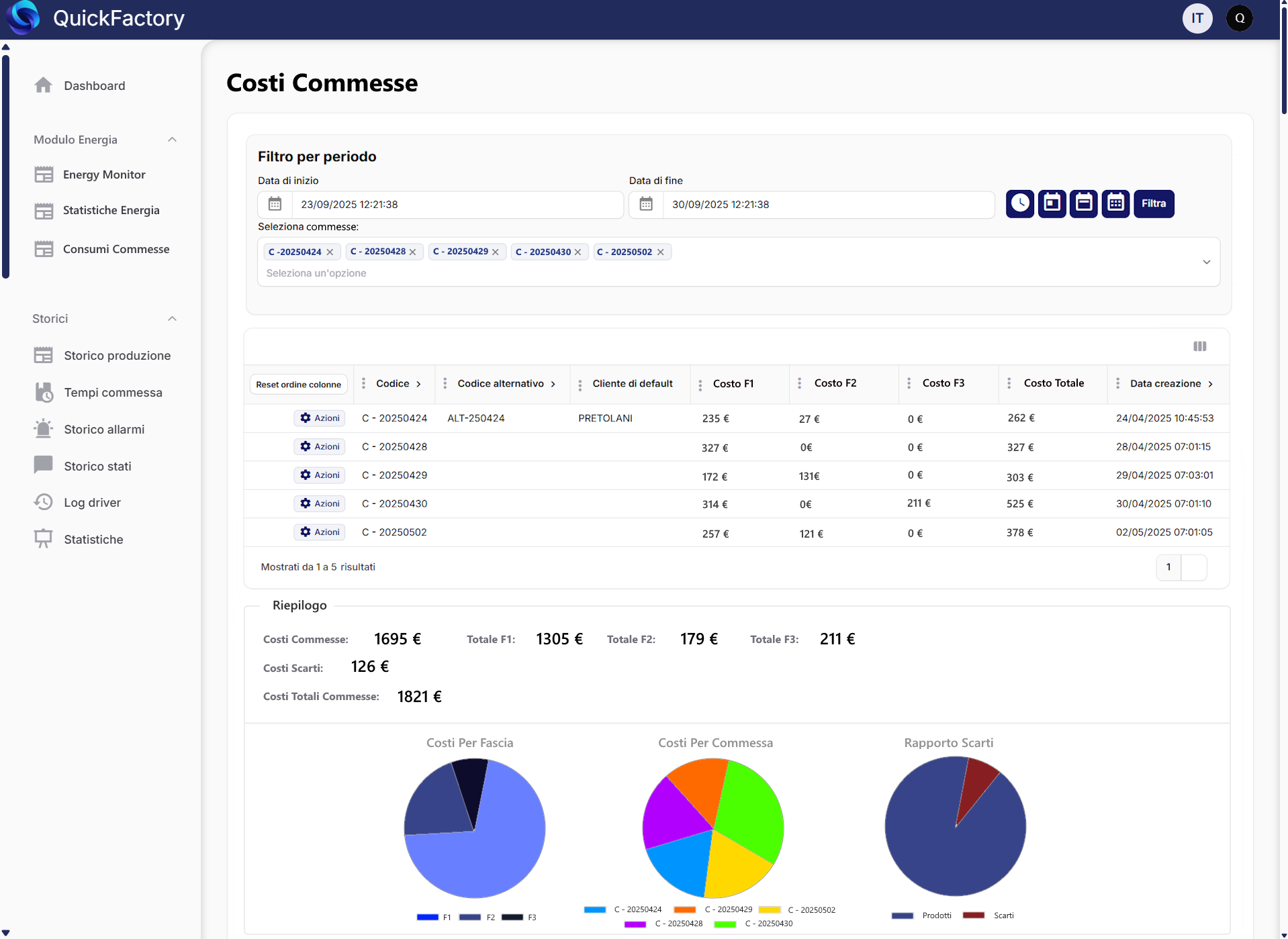Click the Log driver history icon
The image size is (1288, 939).
pyautogui.click(x=44, y=502)
